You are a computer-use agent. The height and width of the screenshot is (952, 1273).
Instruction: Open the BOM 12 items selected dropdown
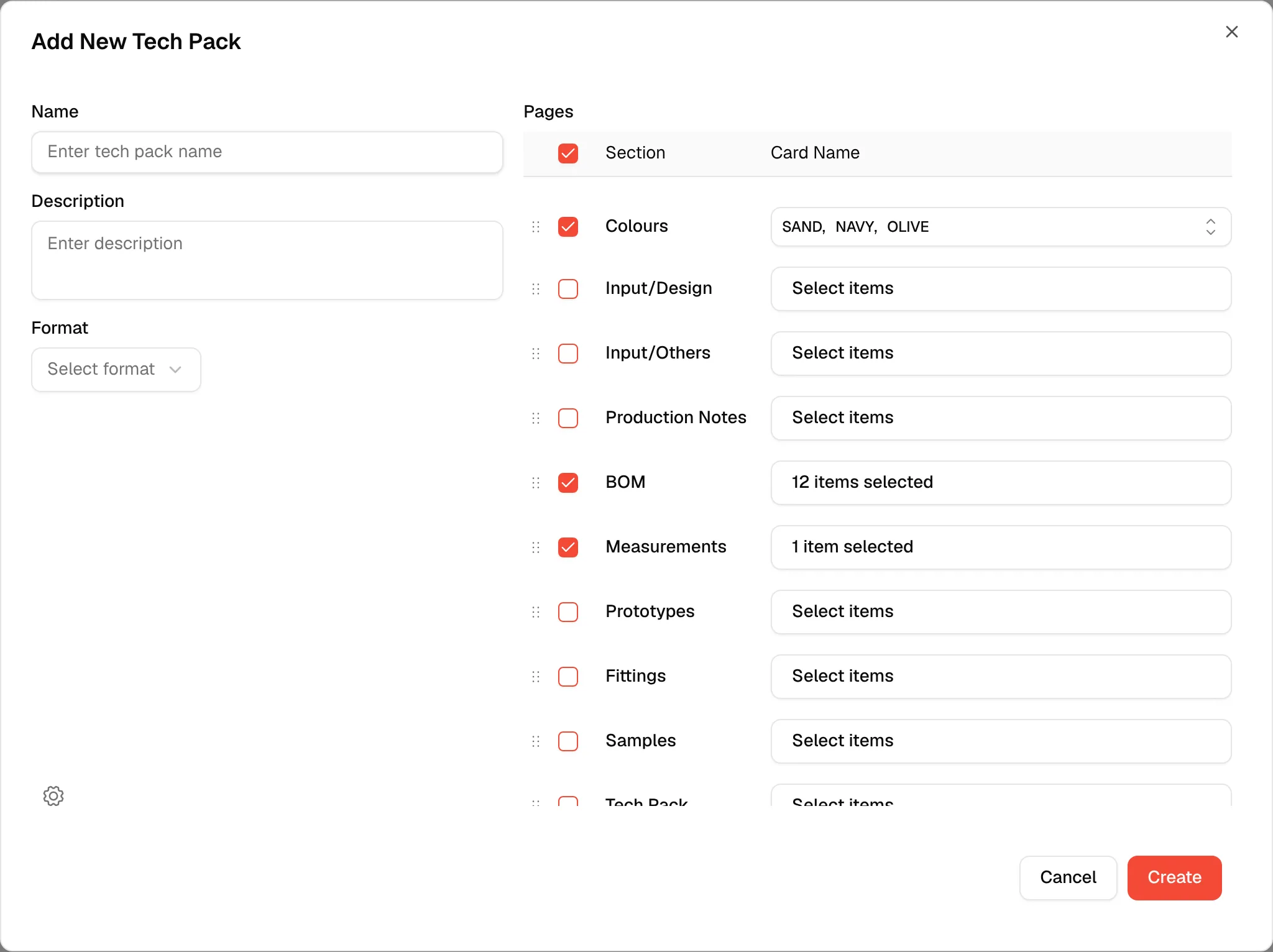point(1001,483)
